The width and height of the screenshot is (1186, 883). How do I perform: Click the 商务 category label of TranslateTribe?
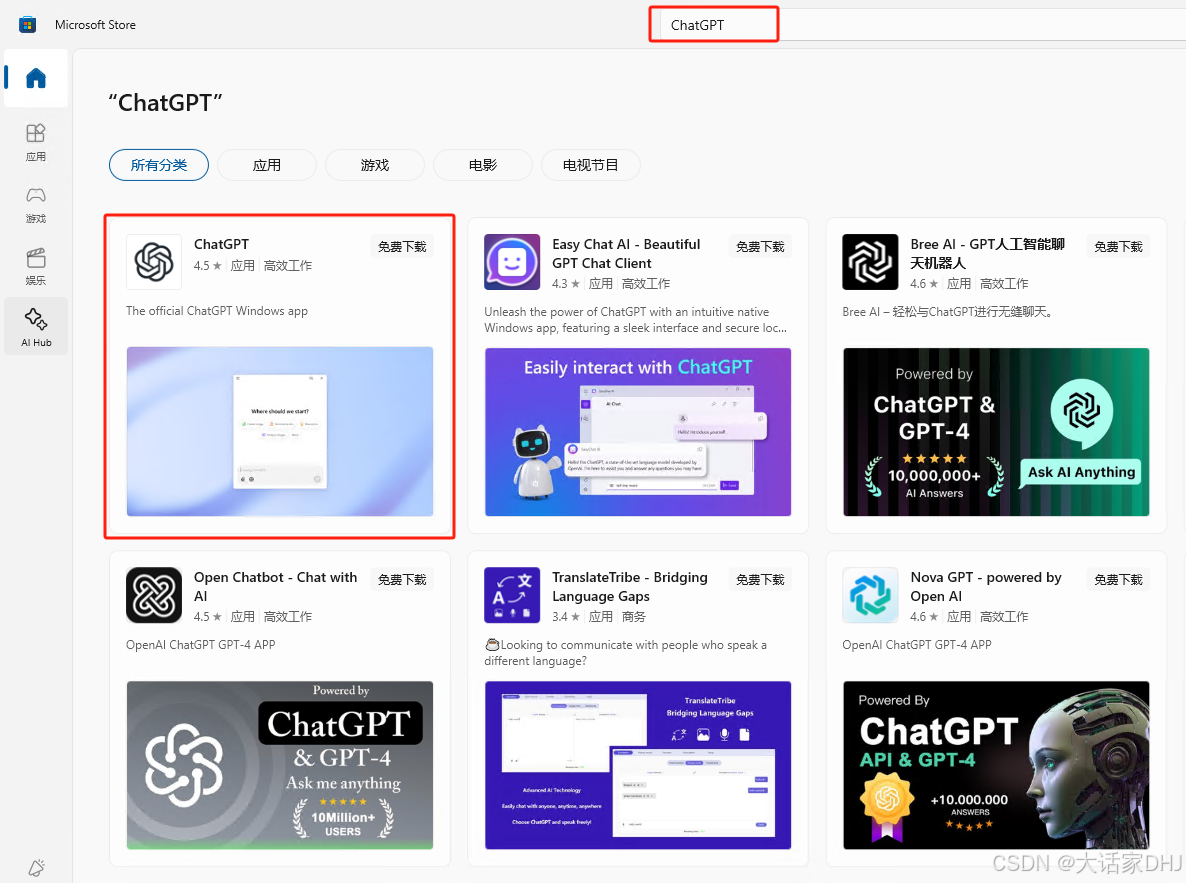[634, 617]
